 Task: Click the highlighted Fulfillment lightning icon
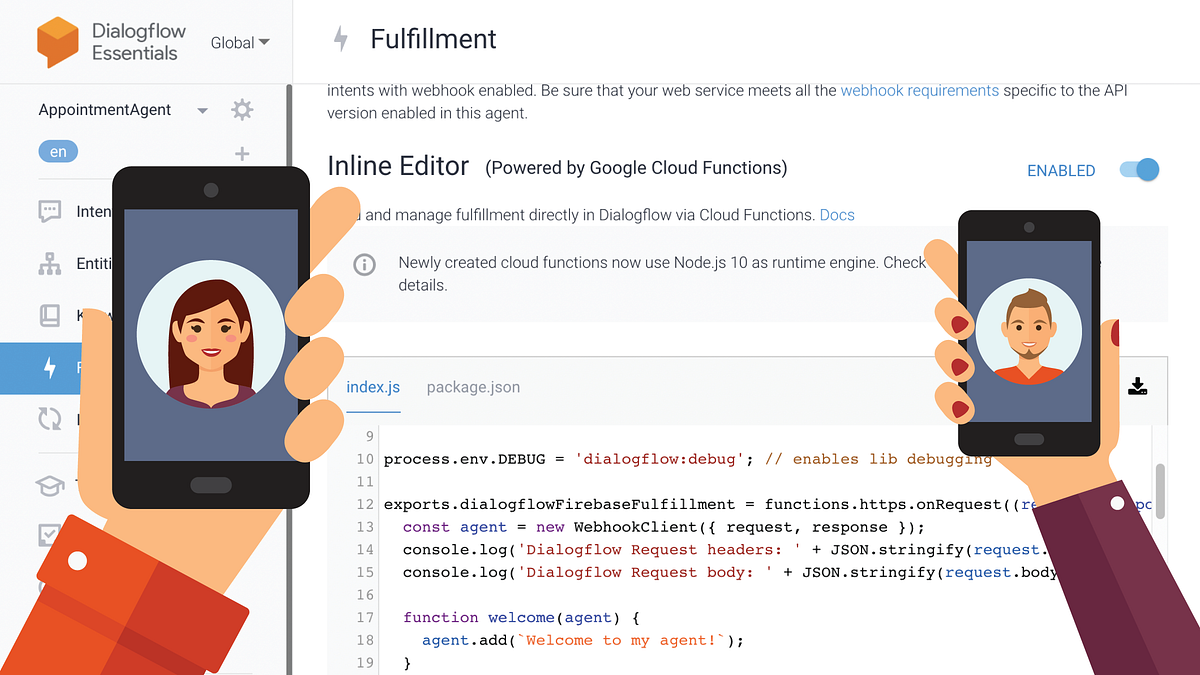[x=49, y=368]
